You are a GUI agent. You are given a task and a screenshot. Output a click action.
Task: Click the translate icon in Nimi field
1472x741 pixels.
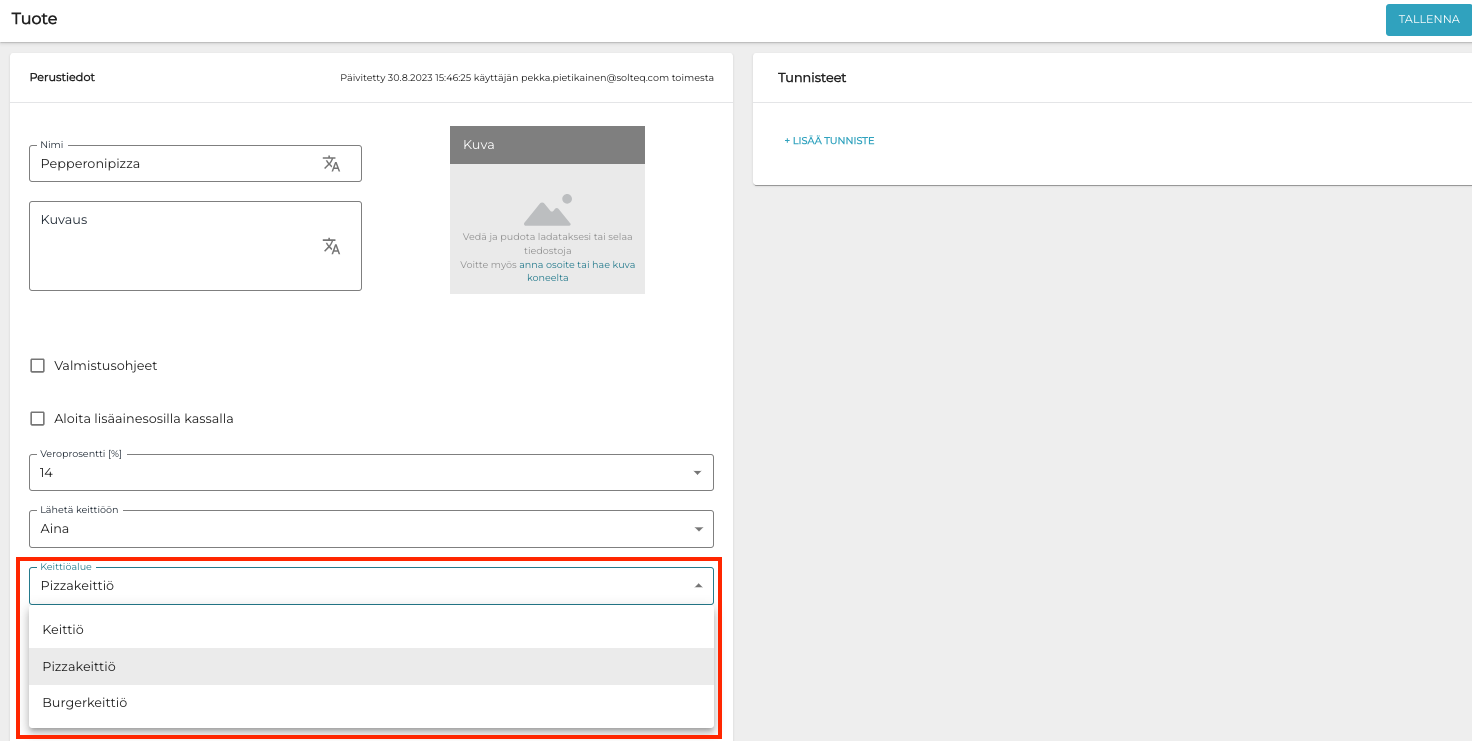click(331, 164)
